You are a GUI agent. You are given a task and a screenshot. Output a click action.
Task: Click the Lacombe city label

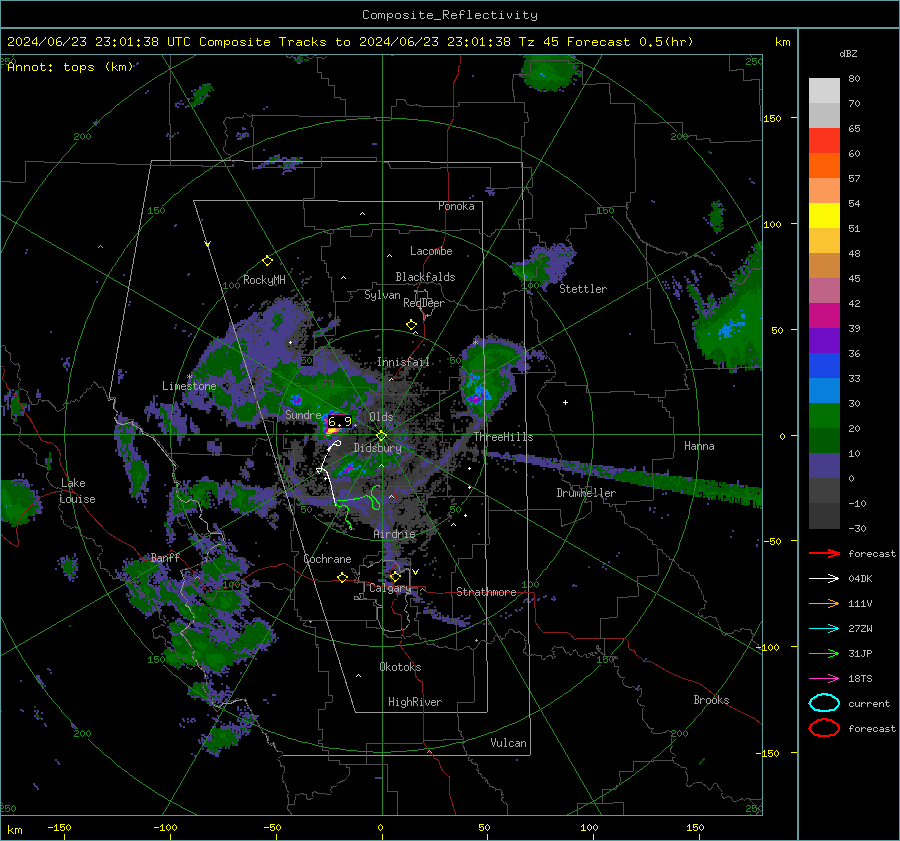[x=431, y=251]
